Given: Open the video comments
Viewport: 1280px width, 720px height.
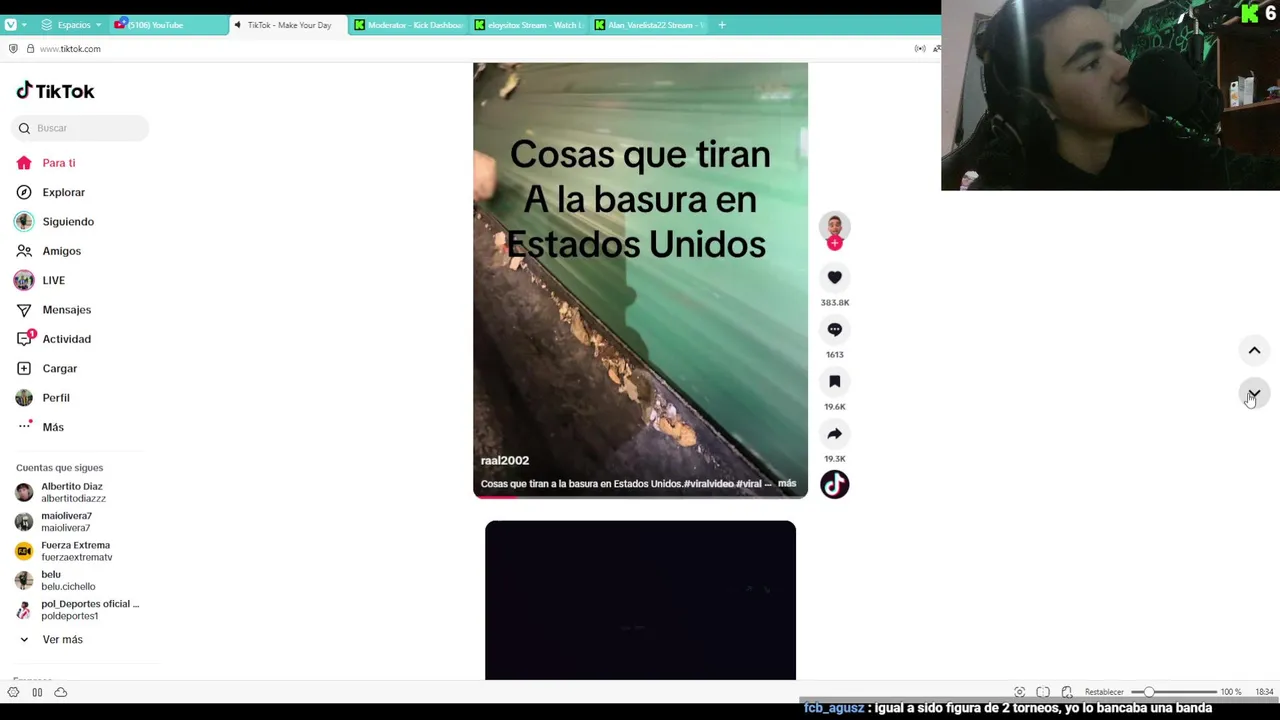Looking at the screenshot, I should coord(835,330).
